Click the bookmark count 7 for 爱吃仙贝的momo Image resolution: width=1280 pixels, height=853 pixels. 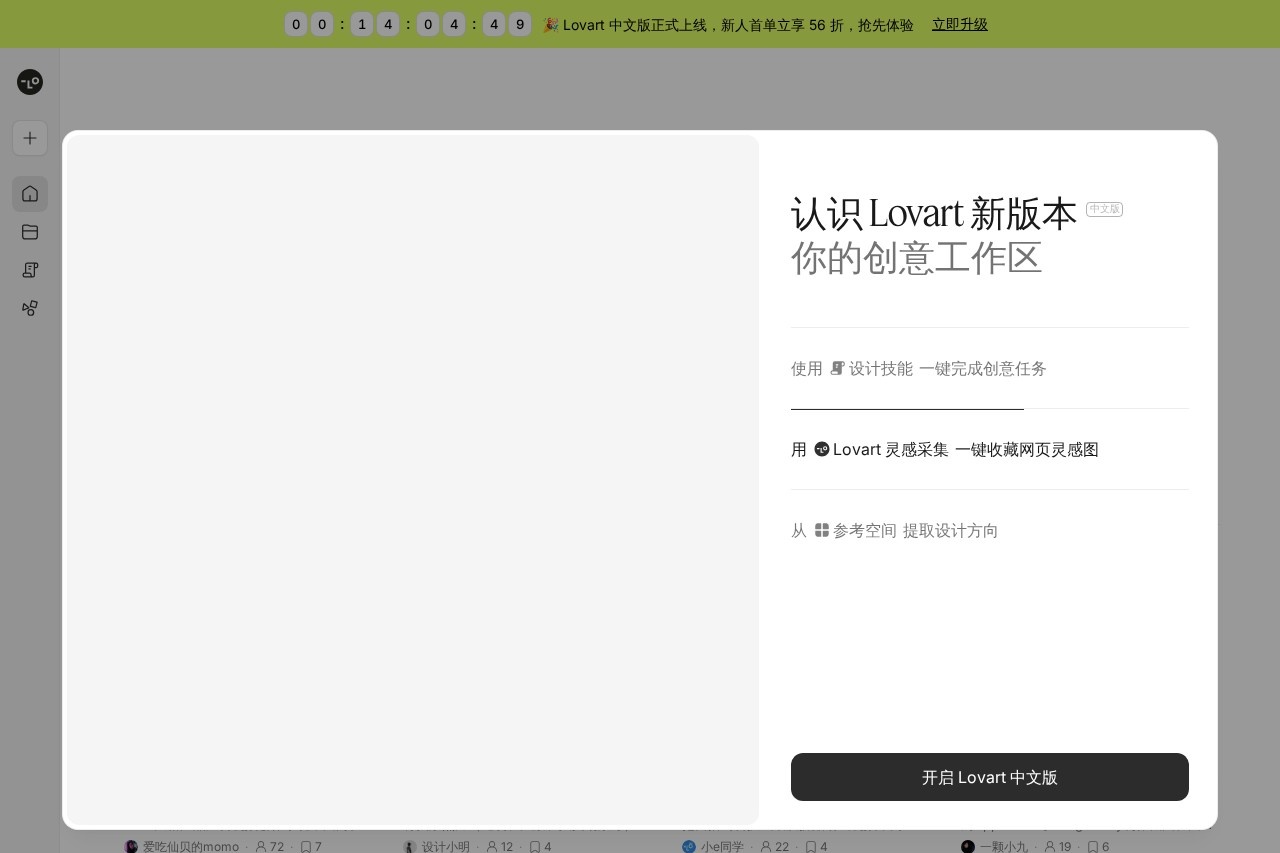pos(312,847)
